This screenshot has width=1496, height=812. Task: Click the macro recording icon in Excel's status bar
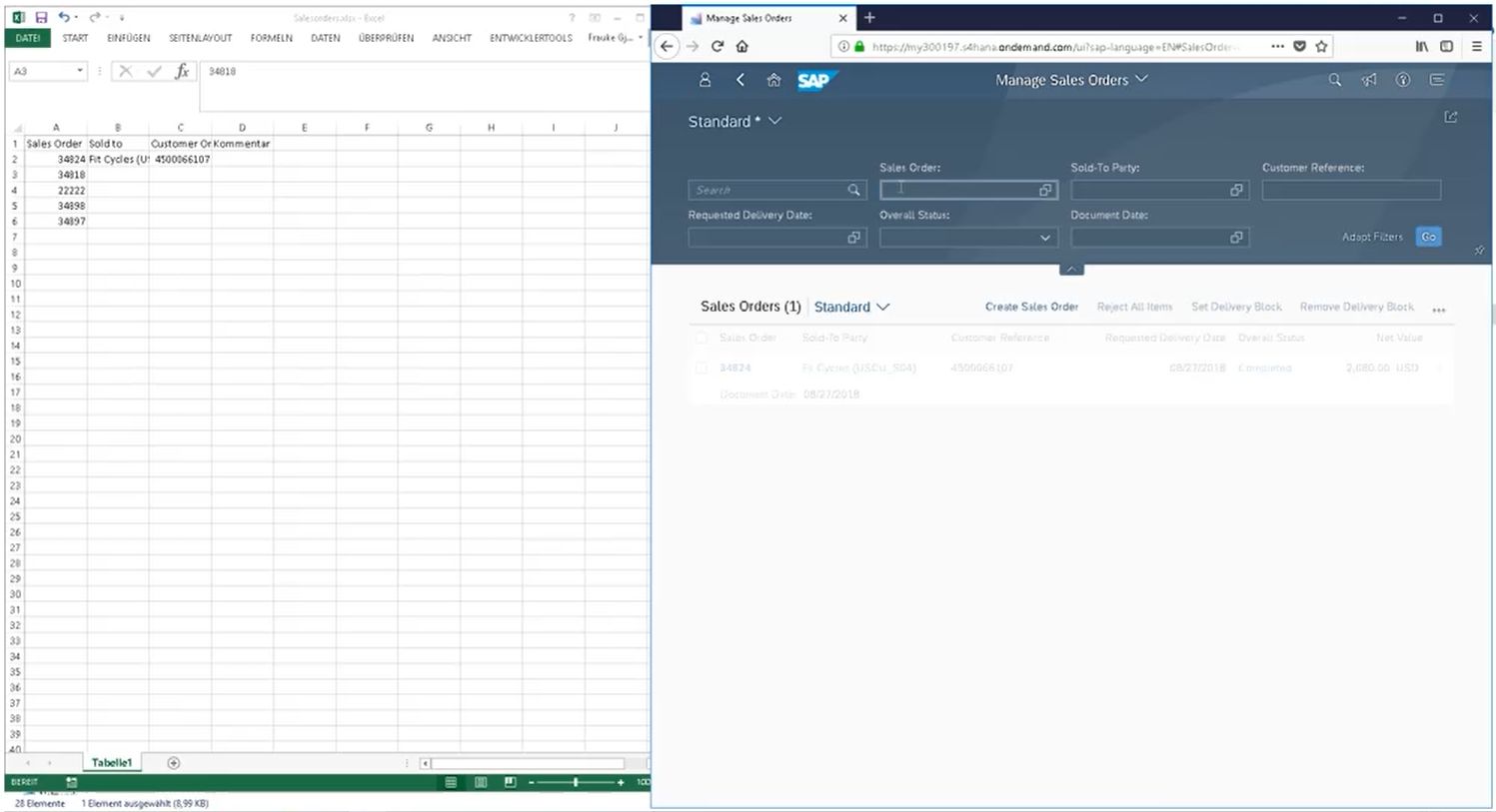point(71,782)
